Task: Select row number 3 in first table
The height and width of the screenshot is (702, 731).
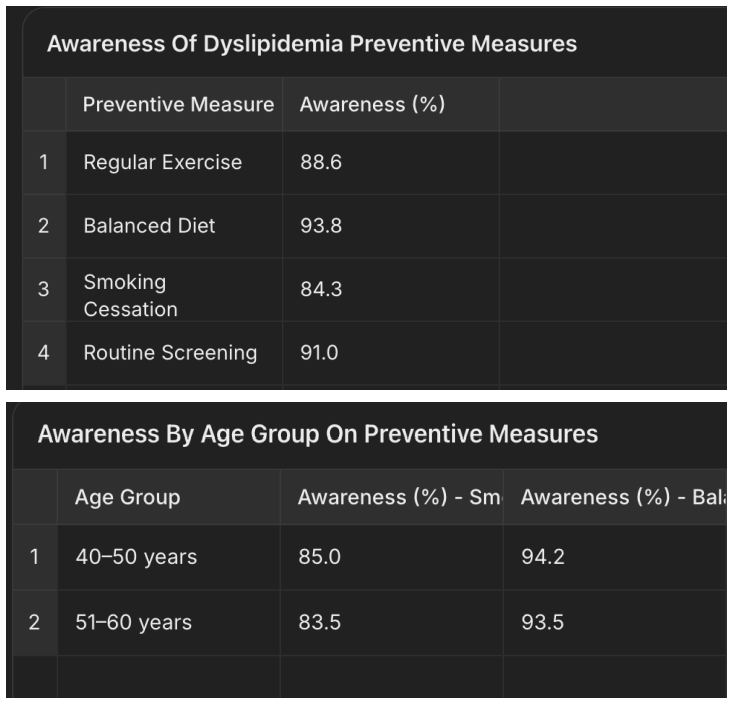Action: 43,290
